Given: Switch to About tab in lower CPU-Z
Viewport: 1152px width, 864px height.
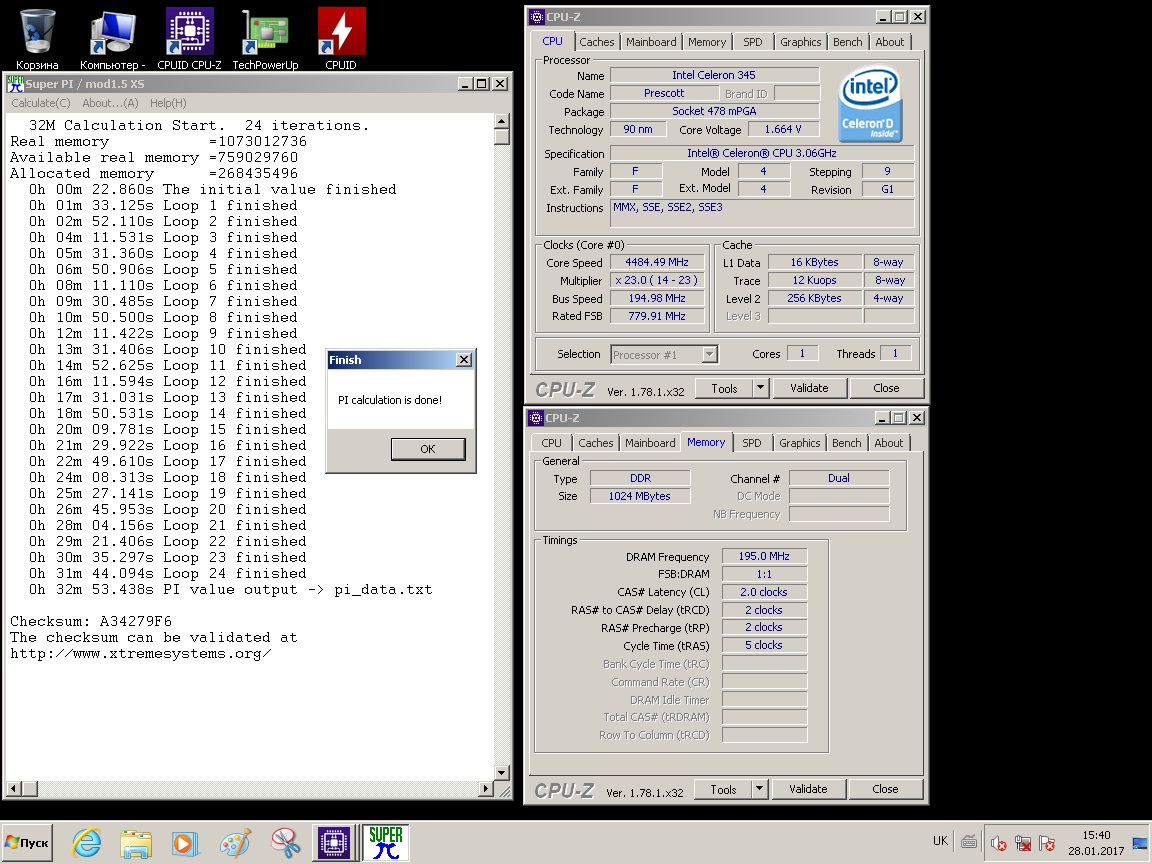Looking at the screenshot, I should [x=888, y=443].
